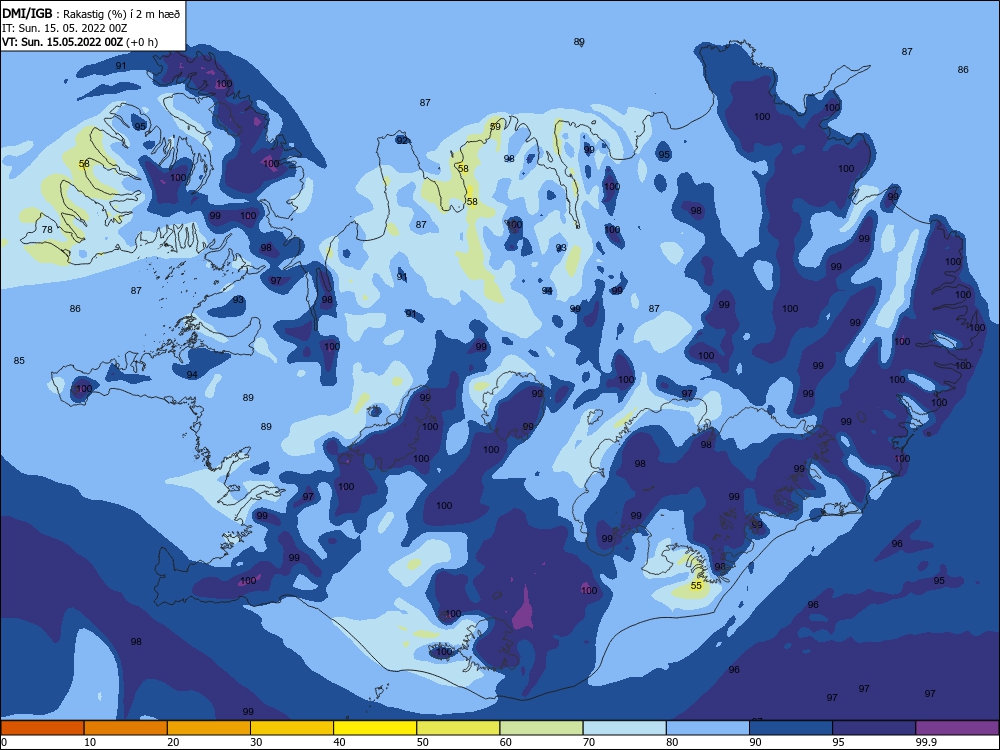1000x750 pixels.
Task: Click the legend scale label 99.9
Action: pyautogui.click(x=925, y=742)
